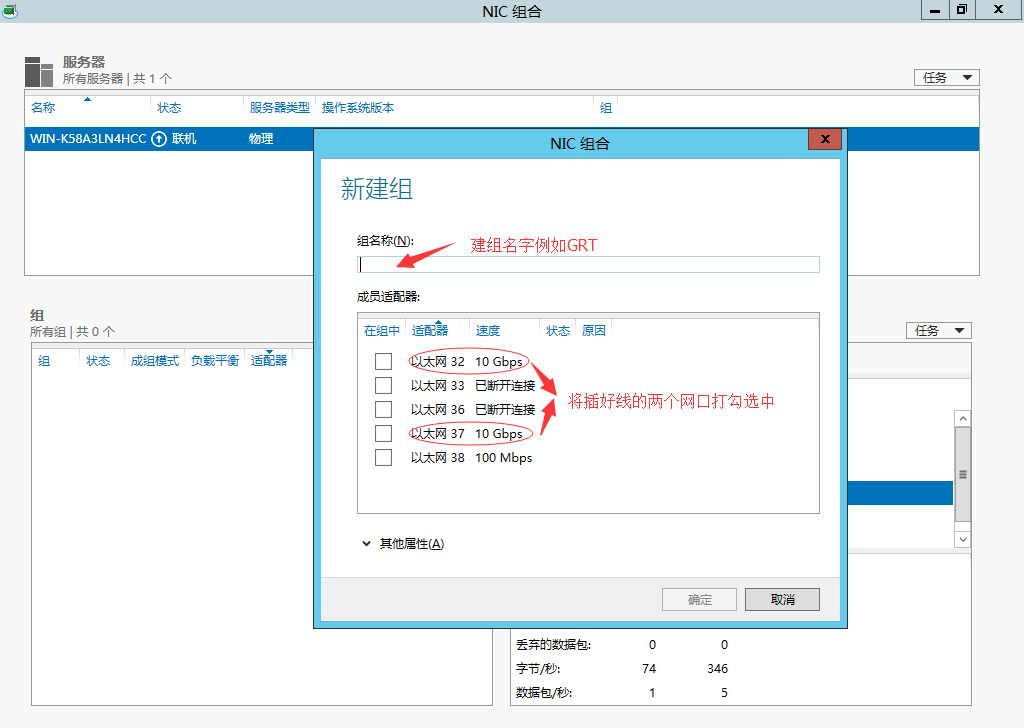Click the scrollbar up arrow

coord(962,418)
